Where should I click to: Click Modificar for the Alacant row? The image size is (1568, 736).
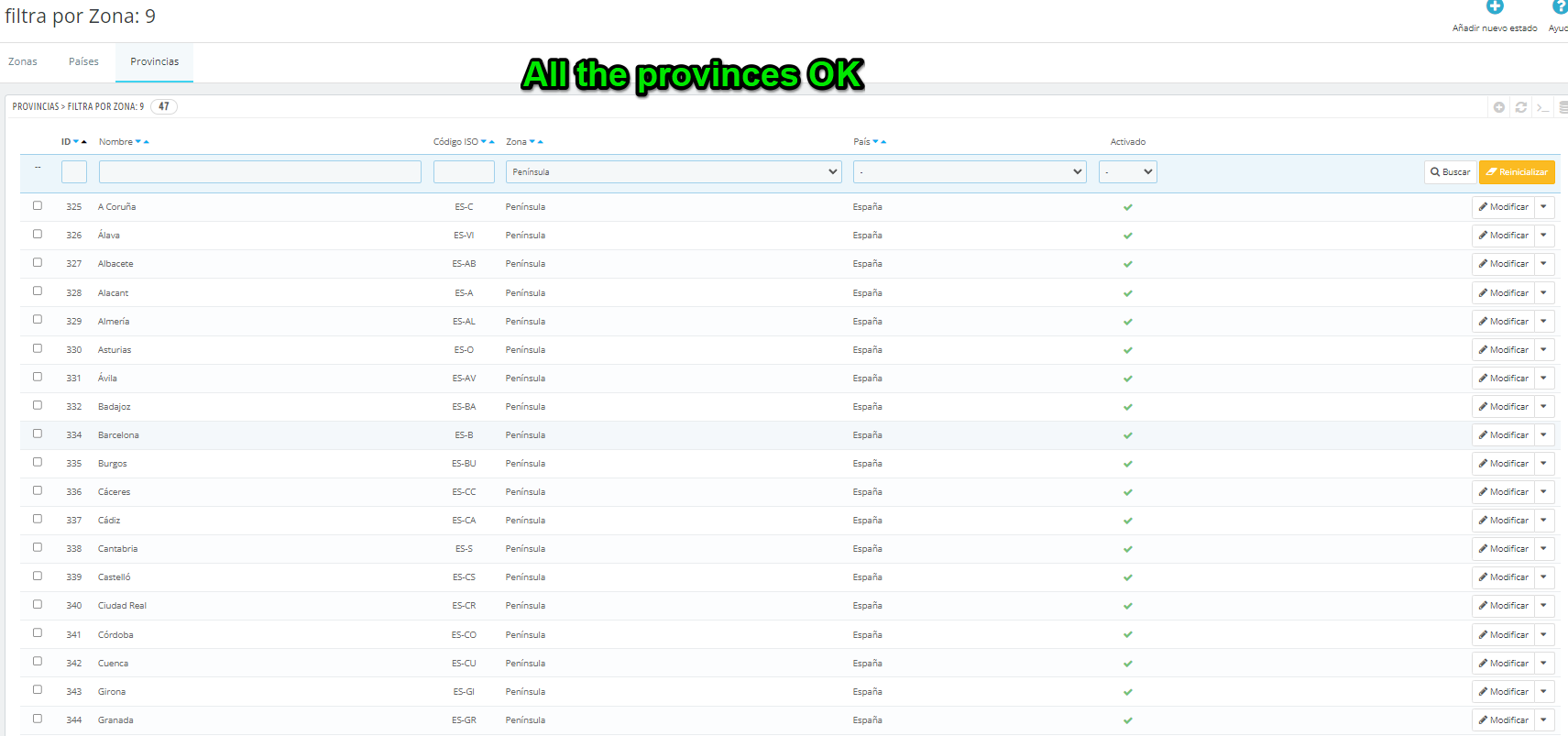coord(1504,293)
